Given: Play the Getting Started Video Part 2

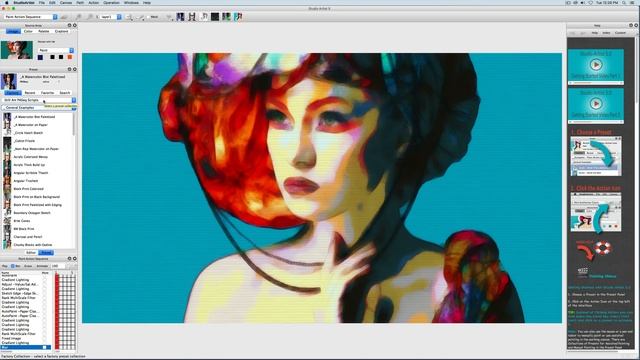Looking at the screenshot, I should point(596,104).
